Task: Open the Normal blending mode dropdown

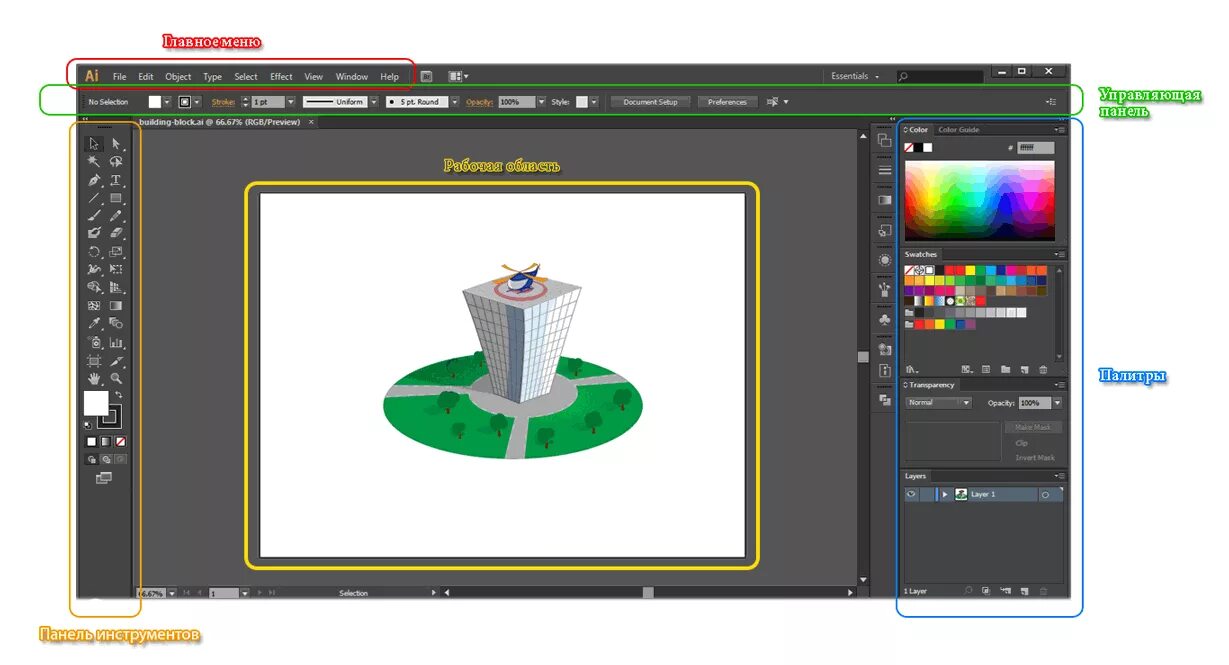Action: (938, 403)
